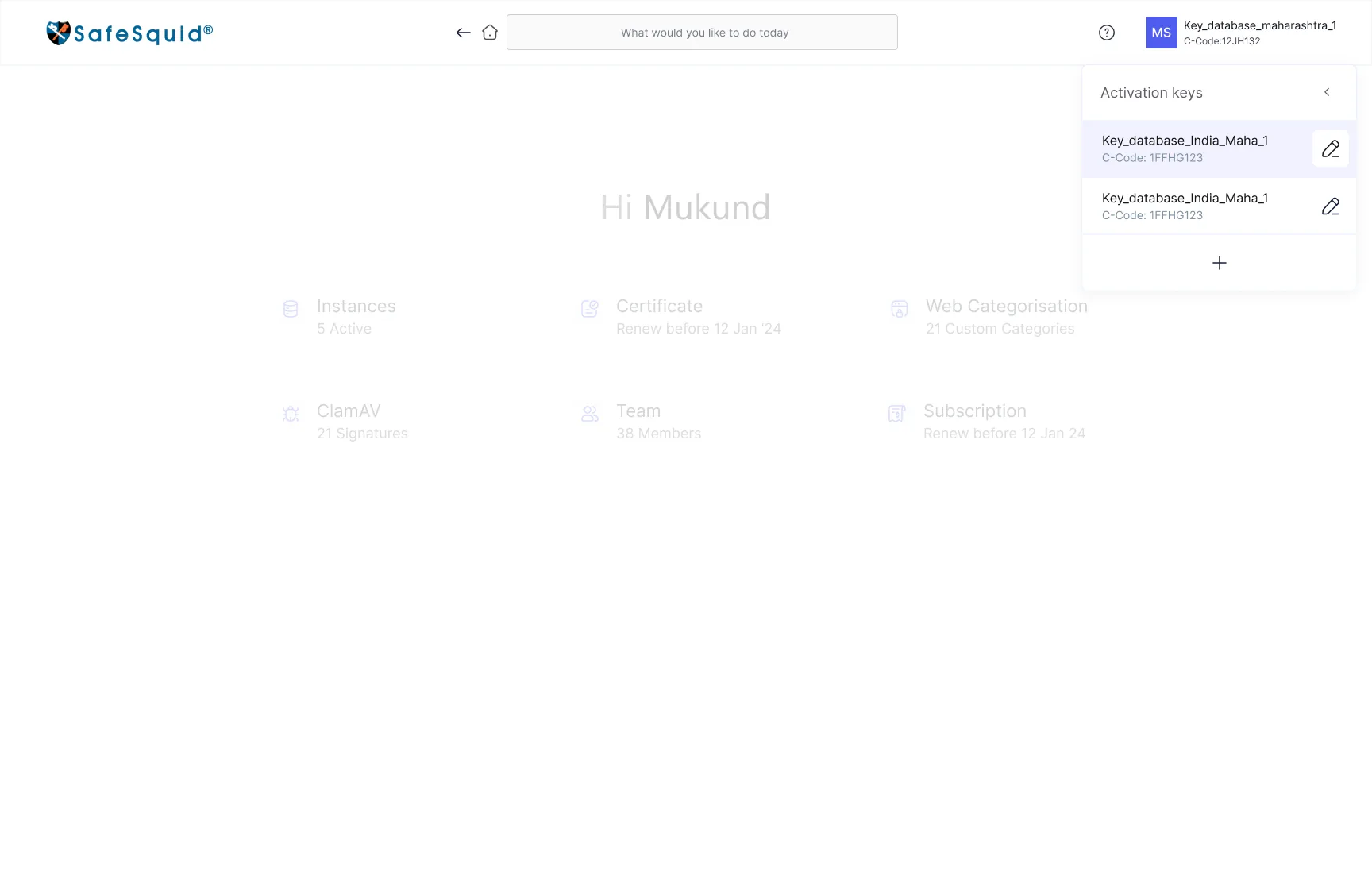The image size is (1372, 887).
Task: Select the unhighlighted Key_database_India_Maha_1 row name
Action: (1185, 199)
